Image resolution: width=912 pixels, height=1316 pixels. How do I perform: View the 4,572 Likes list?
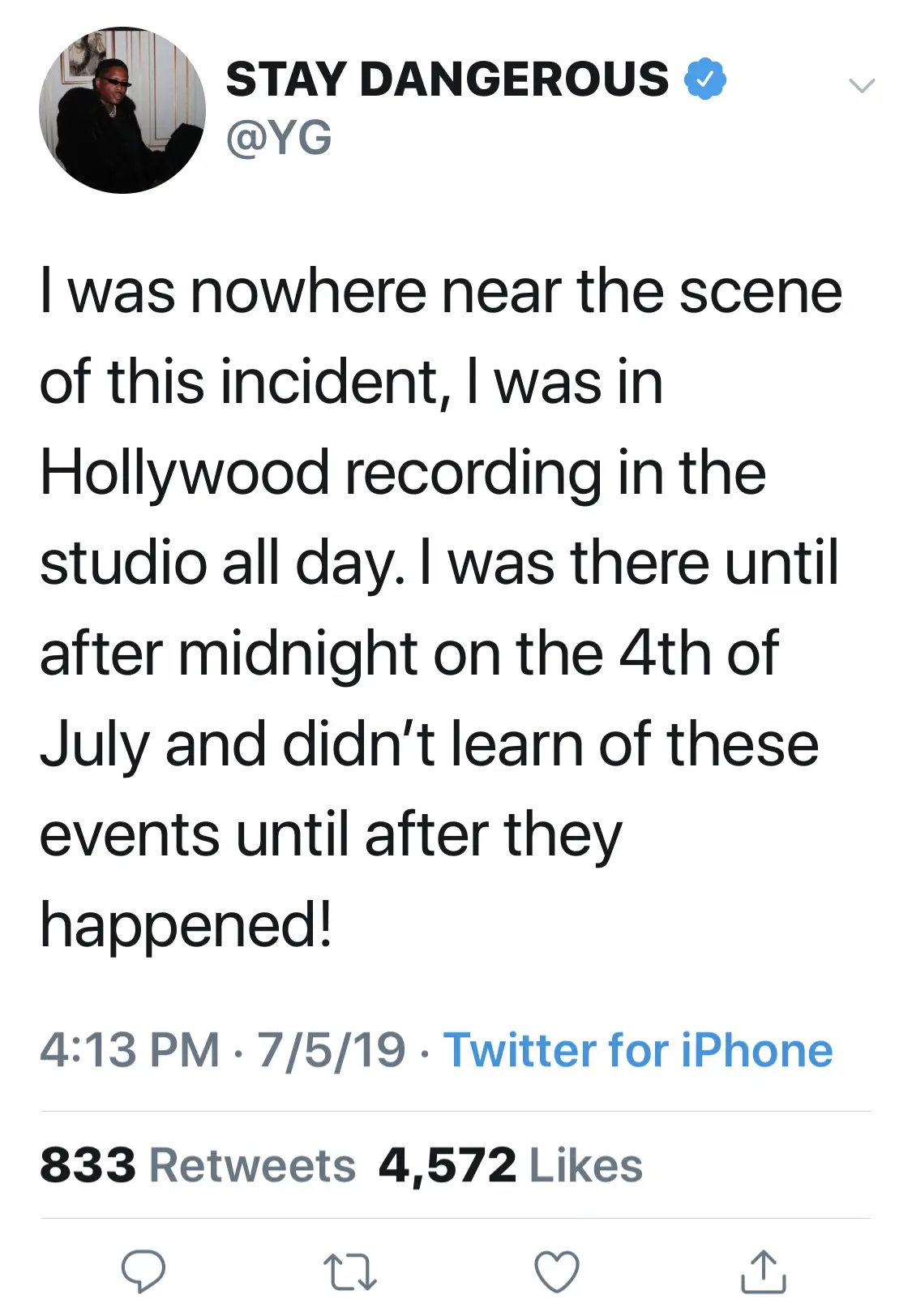pyautogui.click(x=510, y=1165)
